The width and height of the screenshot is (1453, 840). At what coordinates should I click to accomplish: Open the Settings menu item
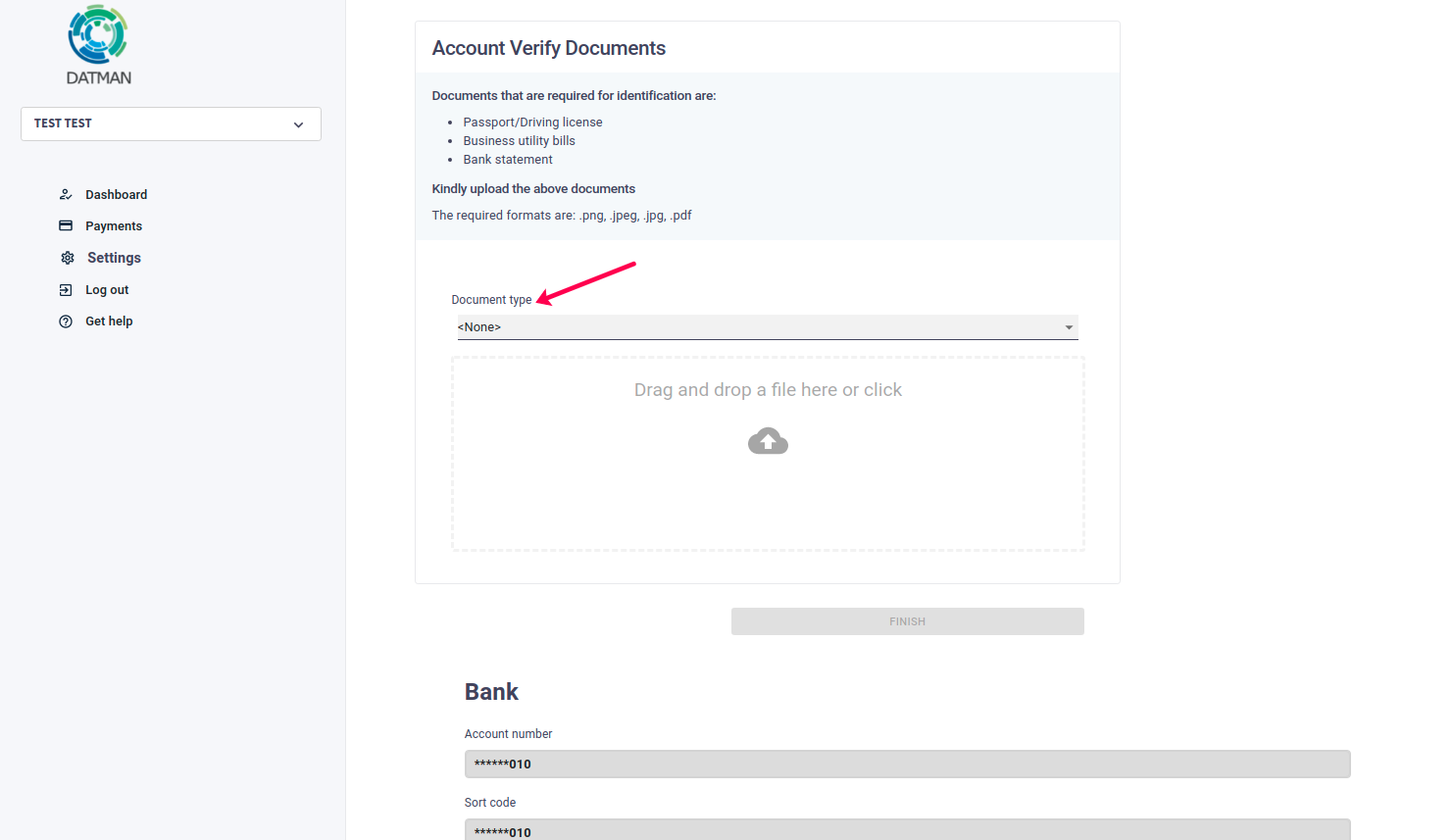114,258
